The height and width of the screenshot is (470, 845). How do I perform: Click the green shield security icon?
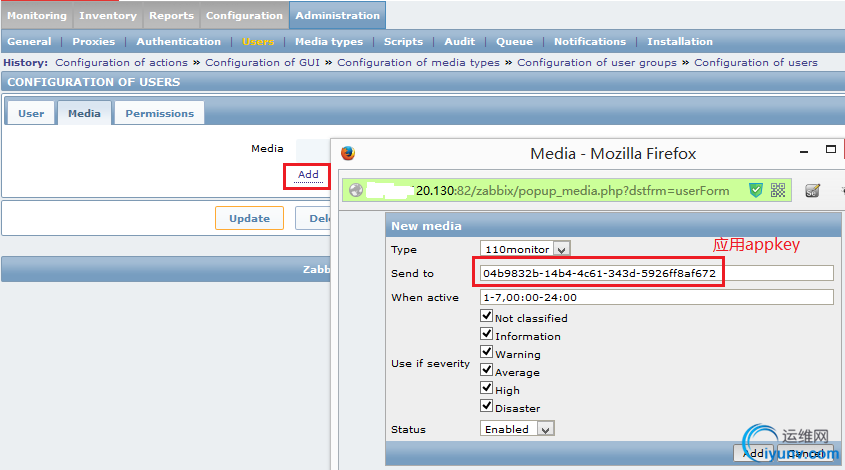click(x=756, y=190)
